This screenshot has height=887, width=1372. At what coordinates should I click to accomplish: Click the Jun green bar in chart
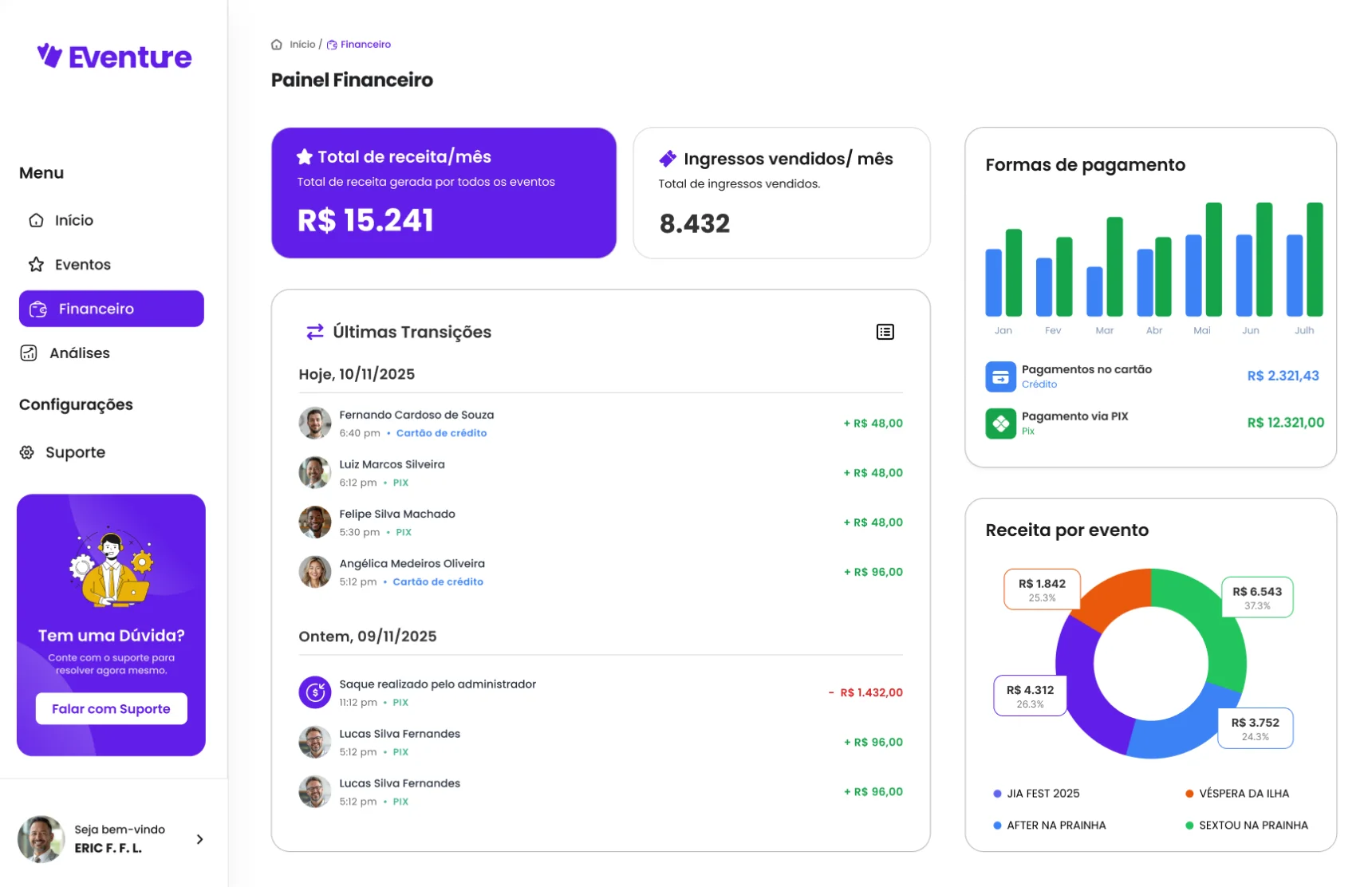point(1264,259)
